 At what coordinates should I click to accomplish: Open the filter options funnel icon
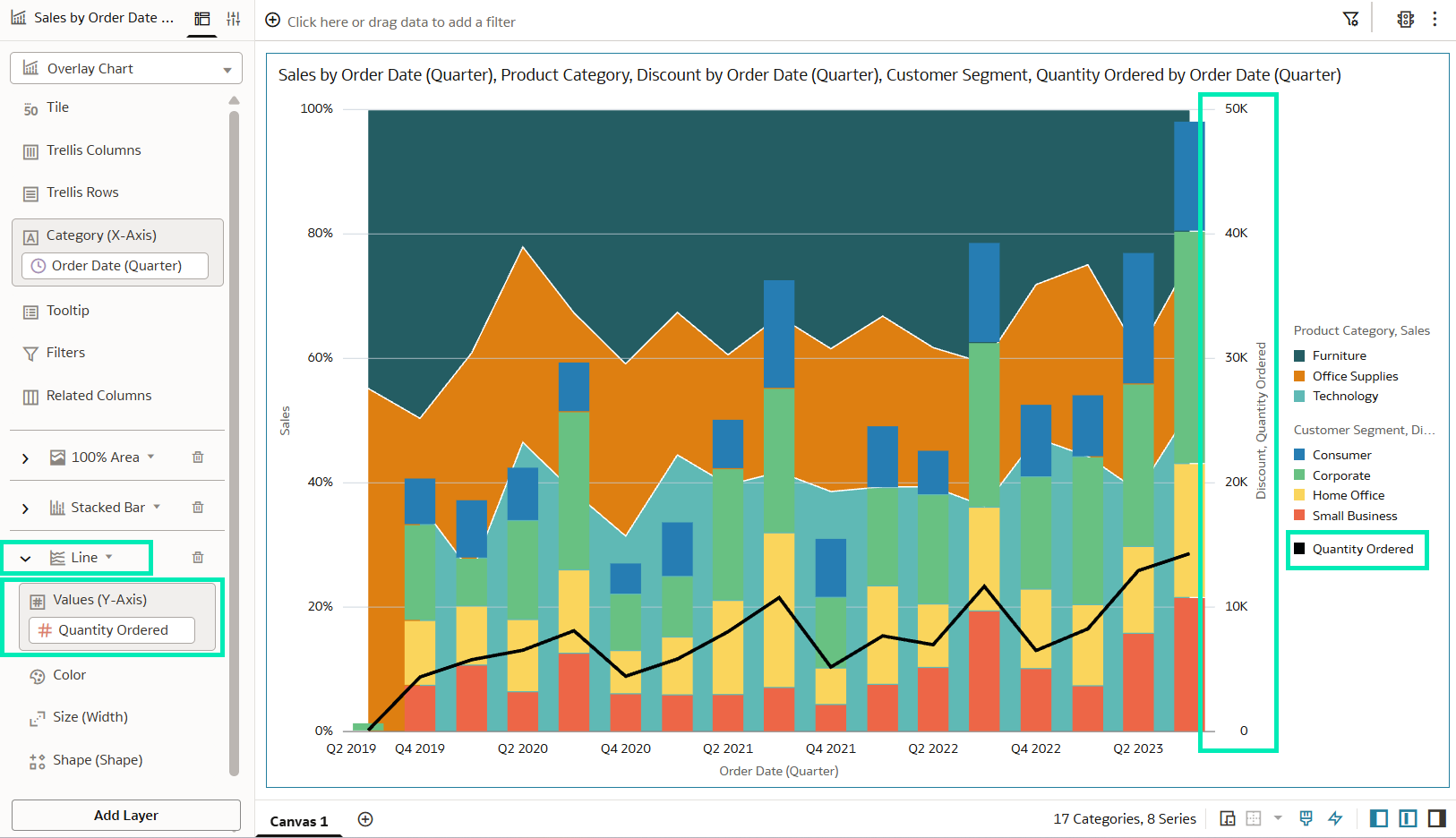(1351, 19)
